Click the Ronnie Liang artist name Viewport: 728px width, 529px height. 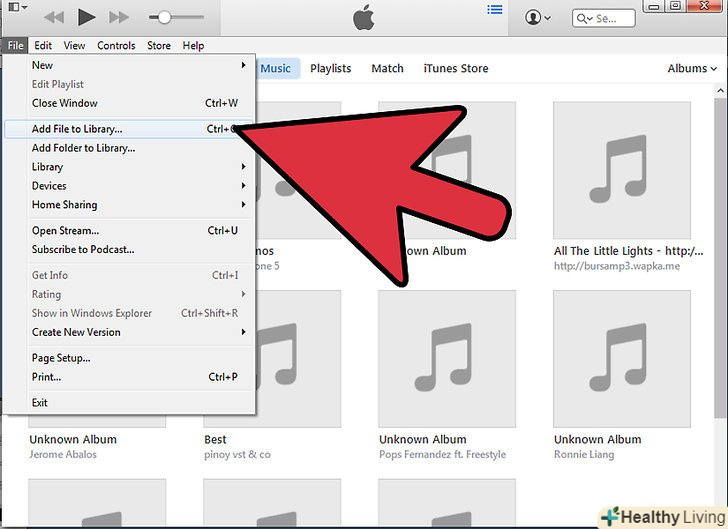click(x=584, y=454)
